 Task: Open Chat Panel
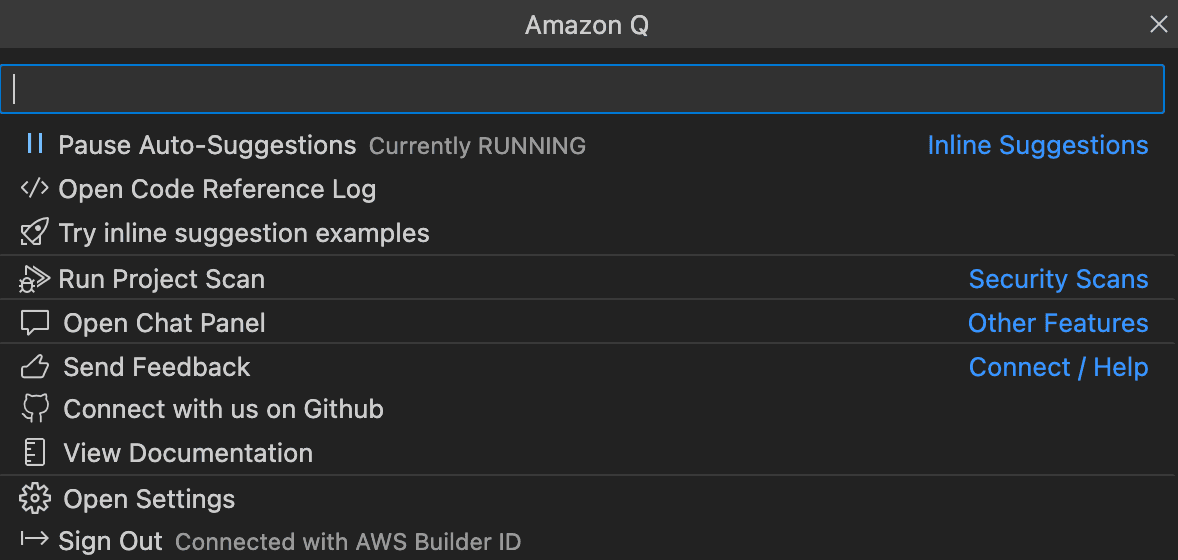pos(164,323)
